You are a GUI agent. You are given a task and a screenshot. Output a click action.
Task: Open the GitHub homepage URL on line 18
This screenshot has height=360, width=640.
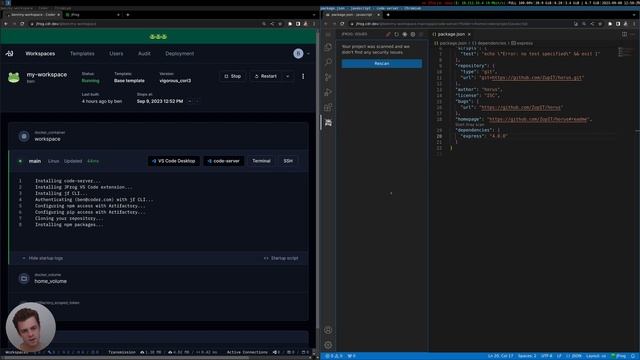(x=538, y=120)
